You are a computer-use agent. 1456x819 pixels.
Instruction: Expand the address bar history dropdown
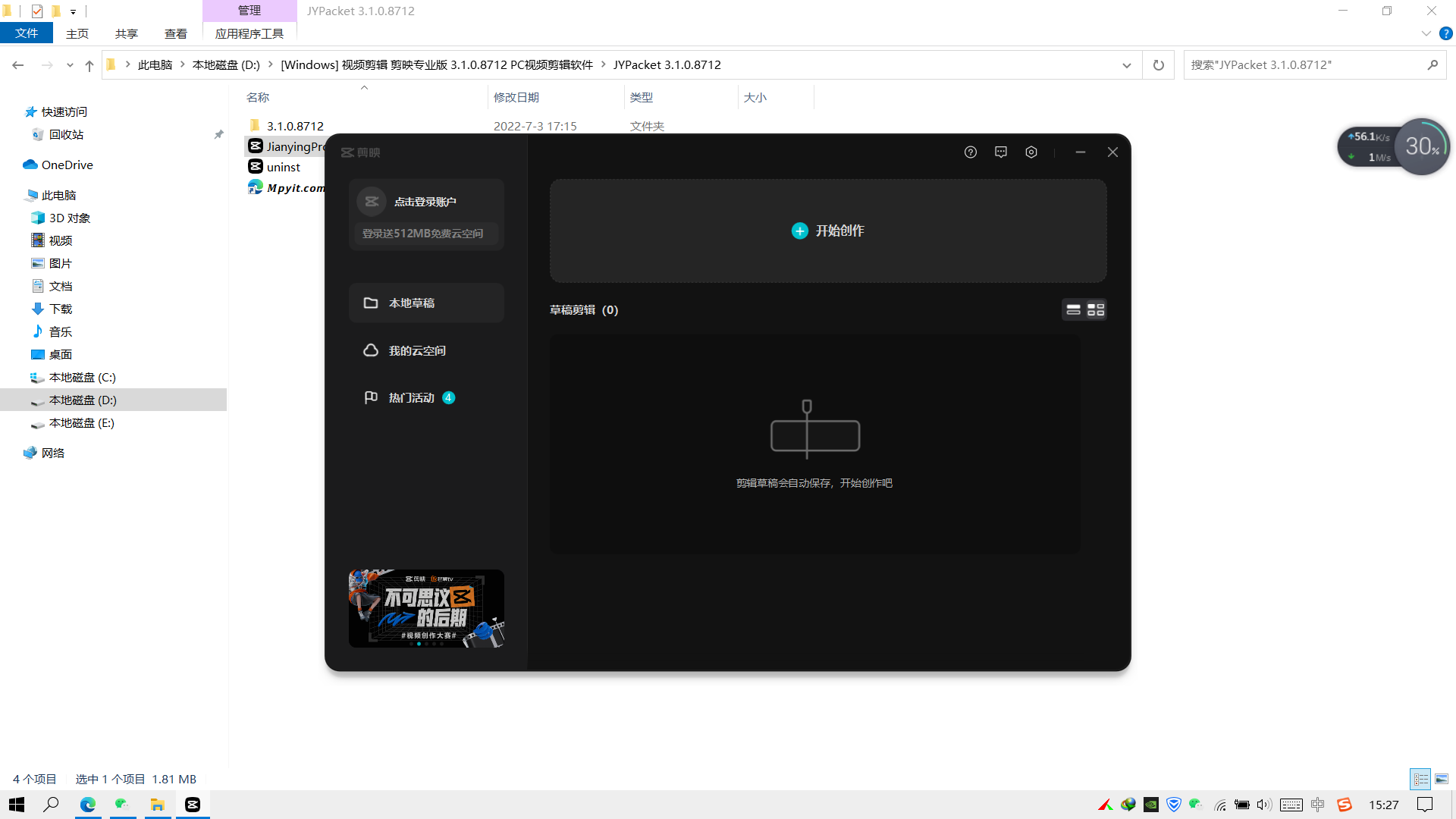[x=1126, y=65]
